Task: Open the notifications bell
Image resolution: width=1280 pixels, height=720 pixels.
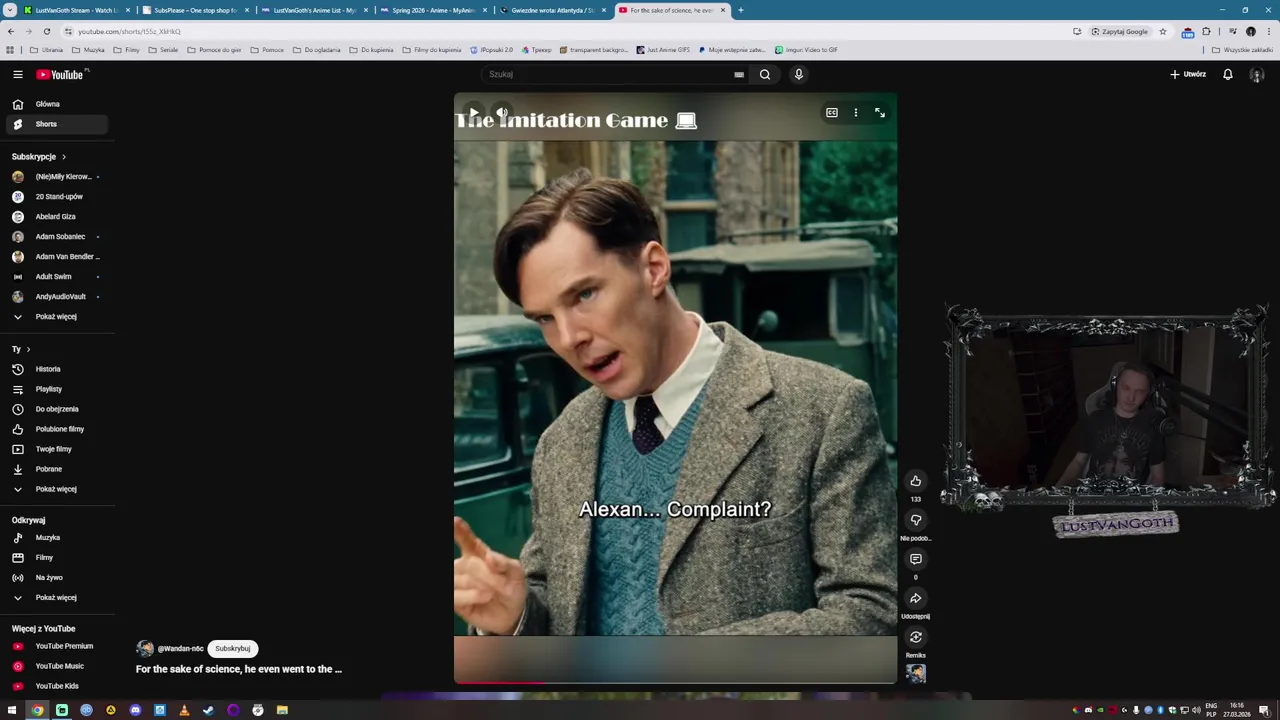Action: click(1228, 74)
